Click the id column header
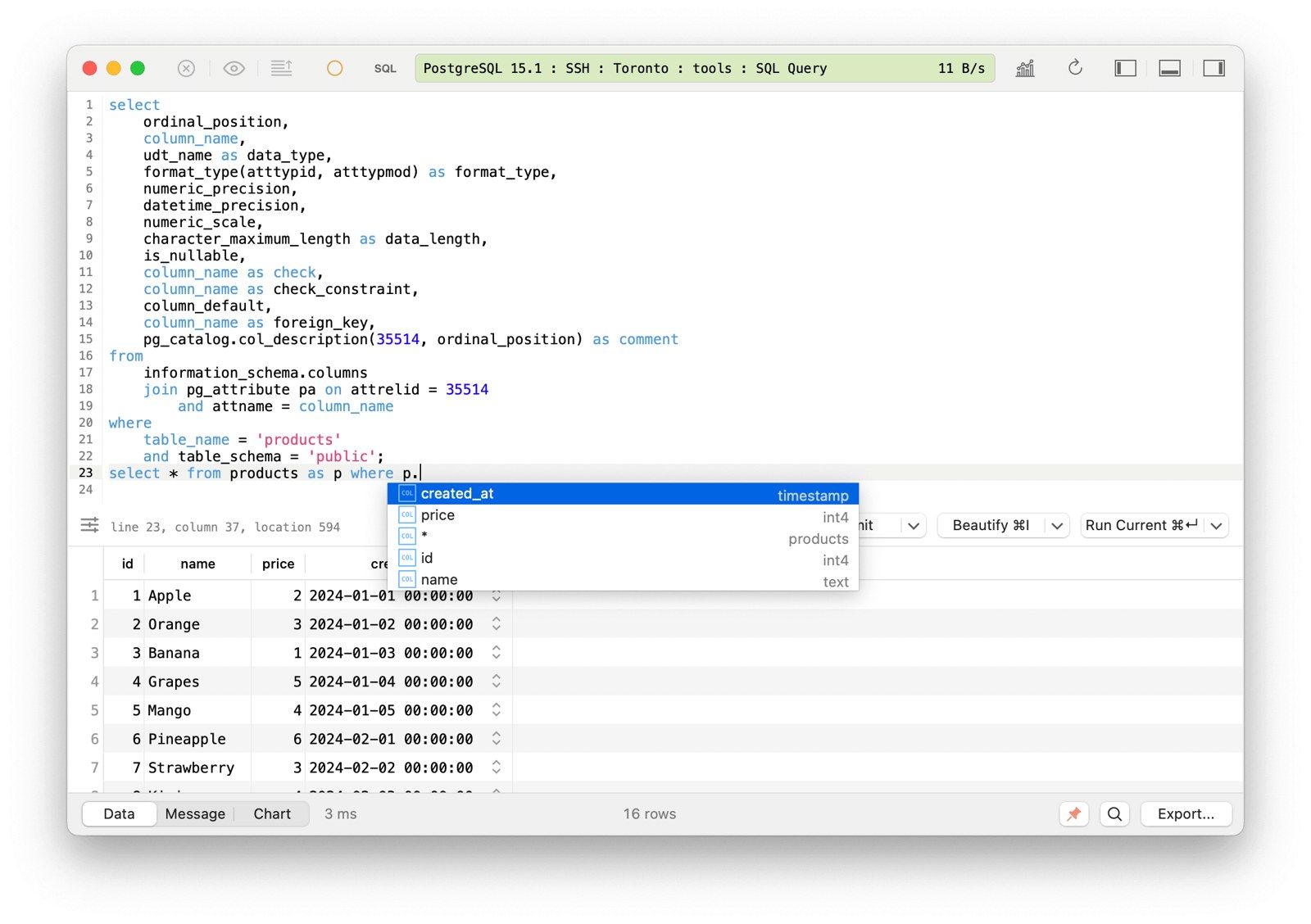 [x=127, y=564]
